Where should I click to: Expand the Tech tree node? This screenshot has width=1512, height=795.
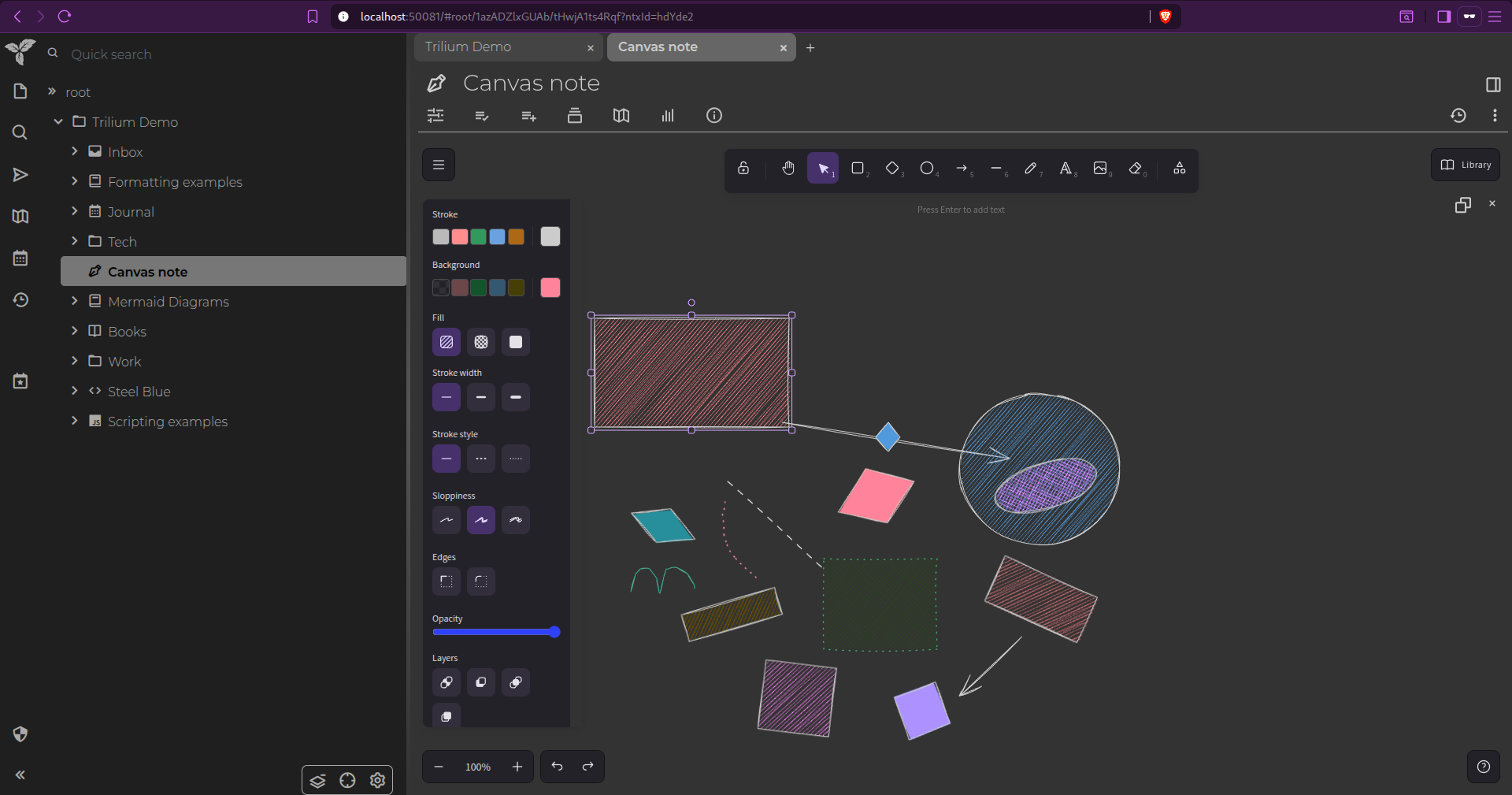[75, 241]
